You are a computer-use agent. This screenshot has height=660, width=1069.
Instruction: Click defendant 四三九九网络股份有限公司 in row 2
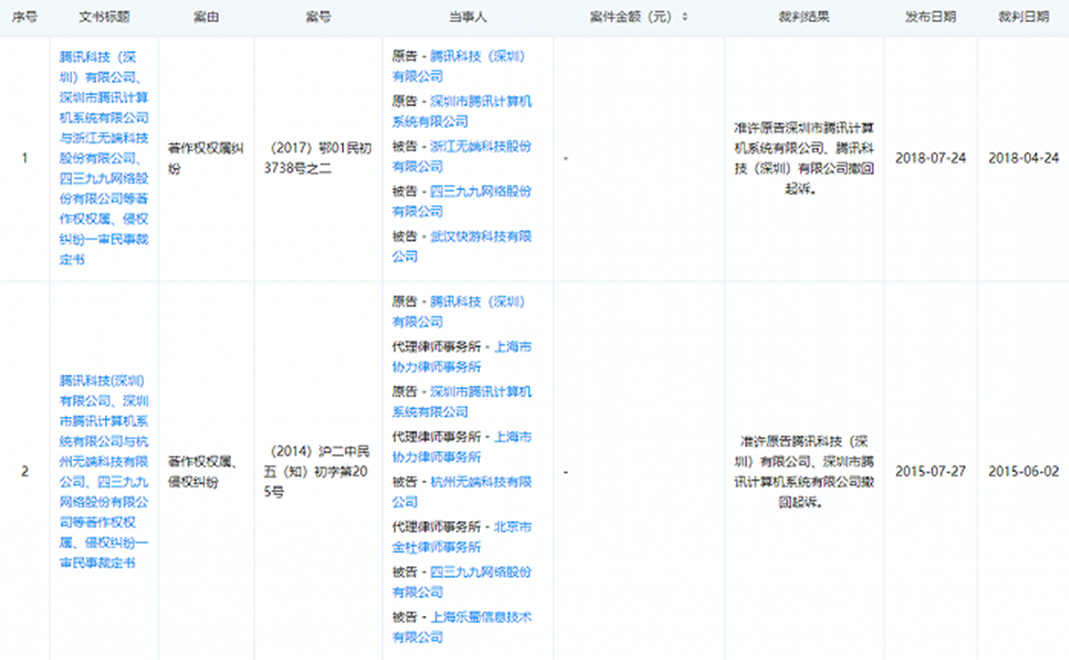[480, 572]
